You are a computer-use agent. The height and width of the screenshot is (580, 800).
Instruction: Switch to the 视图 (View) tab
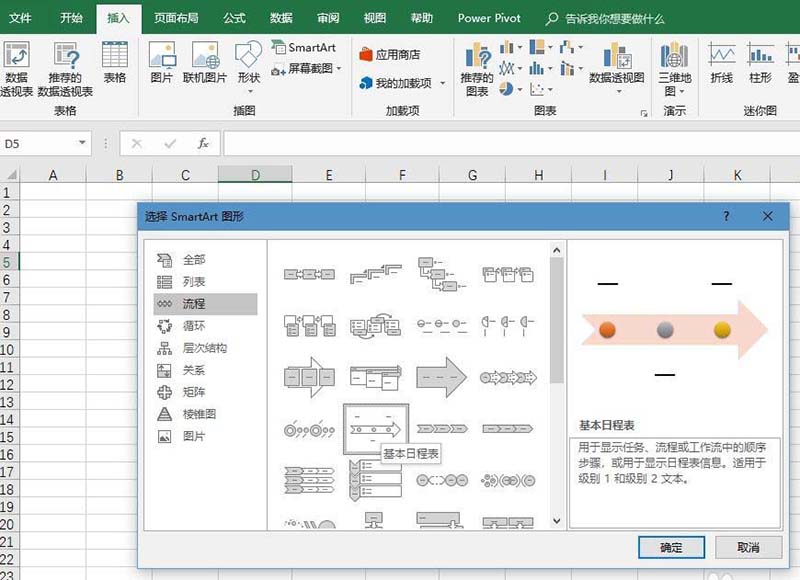[375, 18]
